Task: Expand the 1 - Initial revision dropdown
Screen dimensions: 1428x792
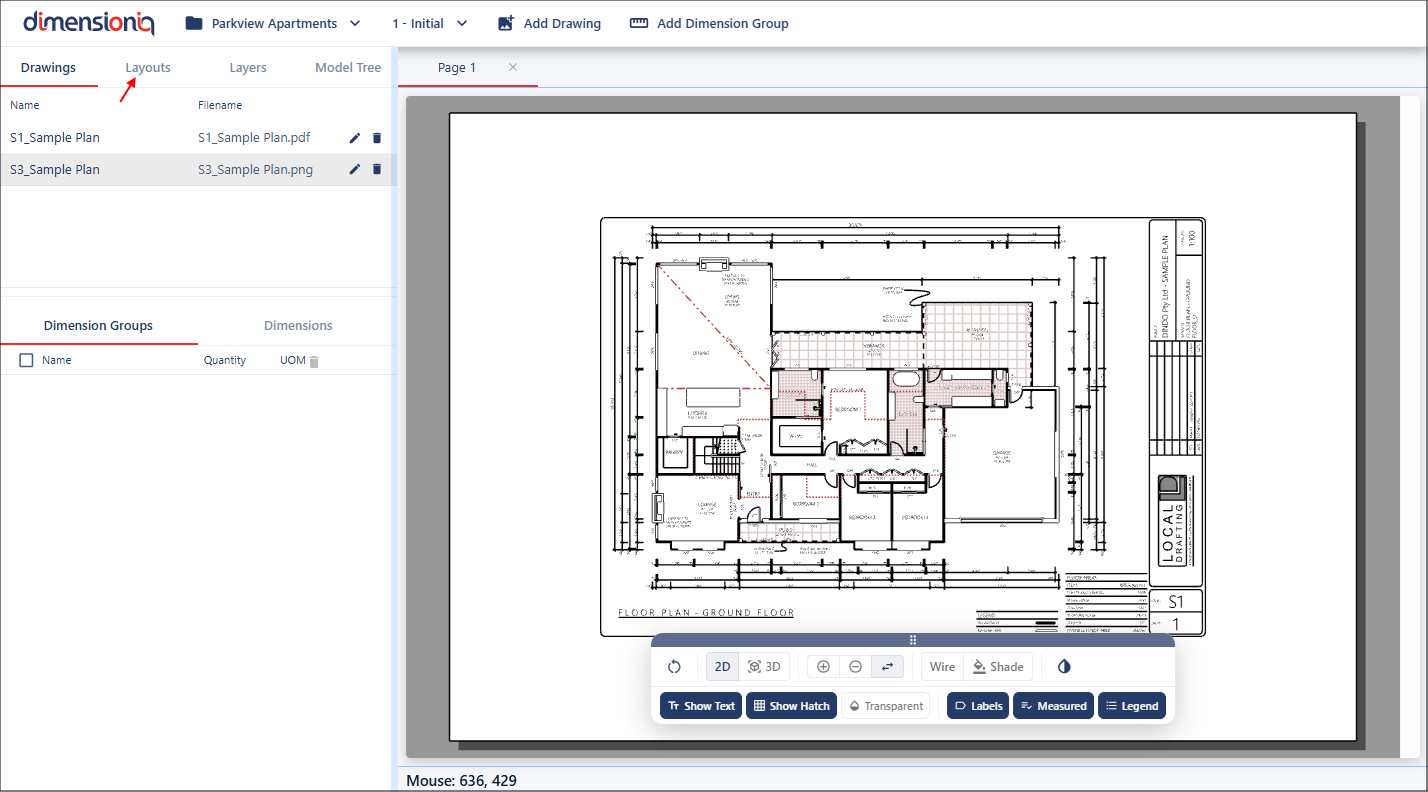Action: (429, 23)
